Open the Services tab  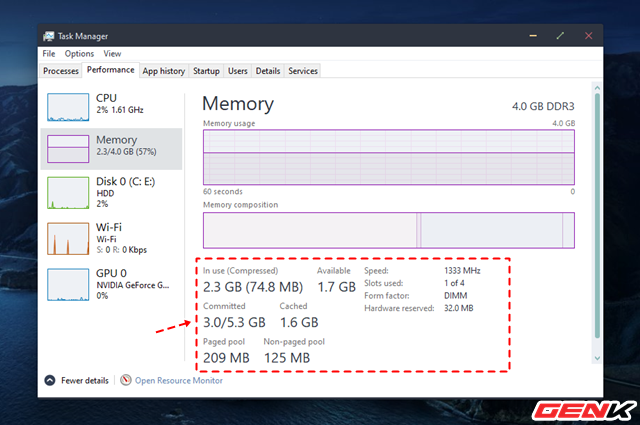click(x=303, y=71)
